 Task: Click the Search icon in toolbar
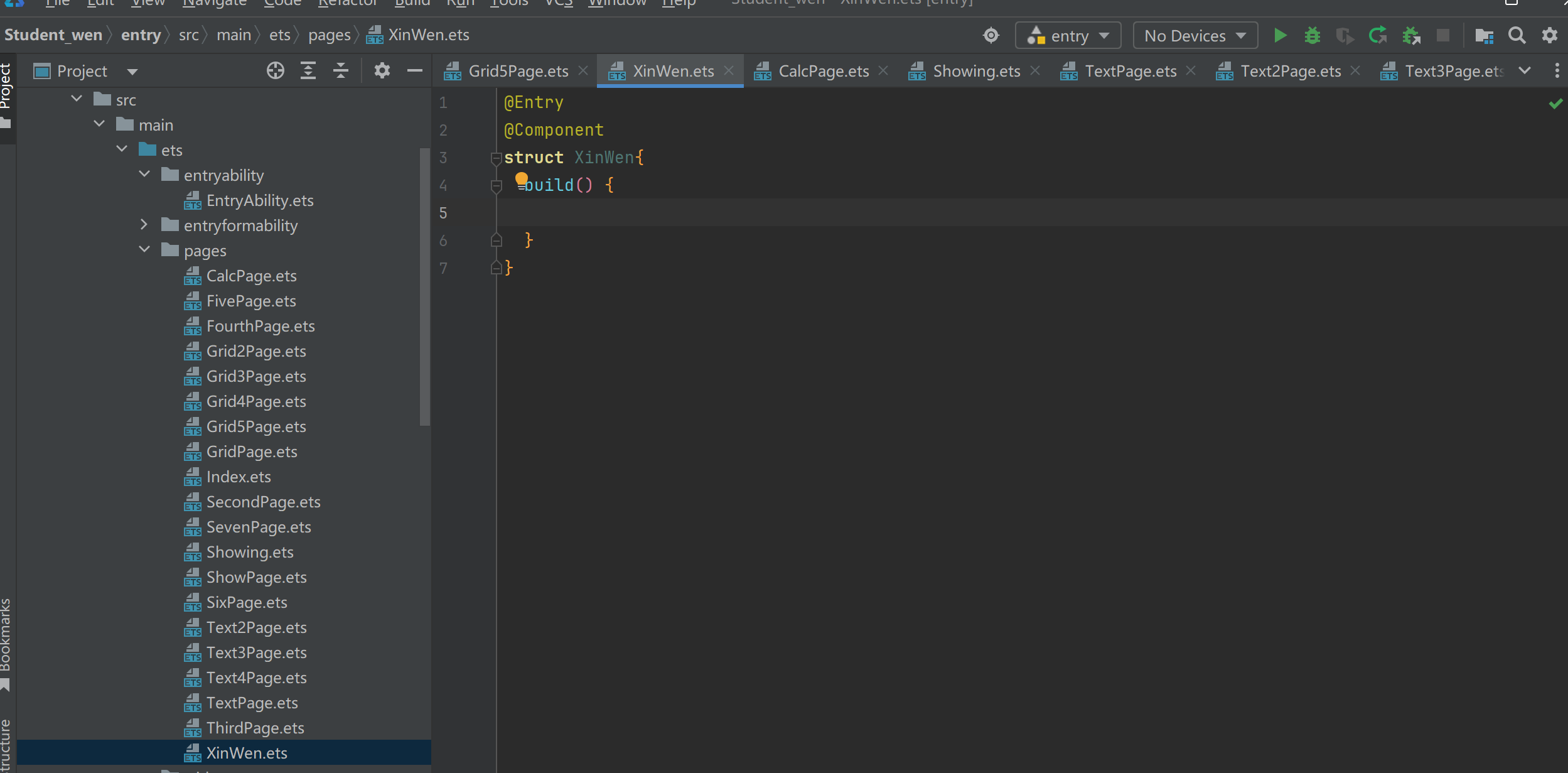click(x=1517, y=37)
